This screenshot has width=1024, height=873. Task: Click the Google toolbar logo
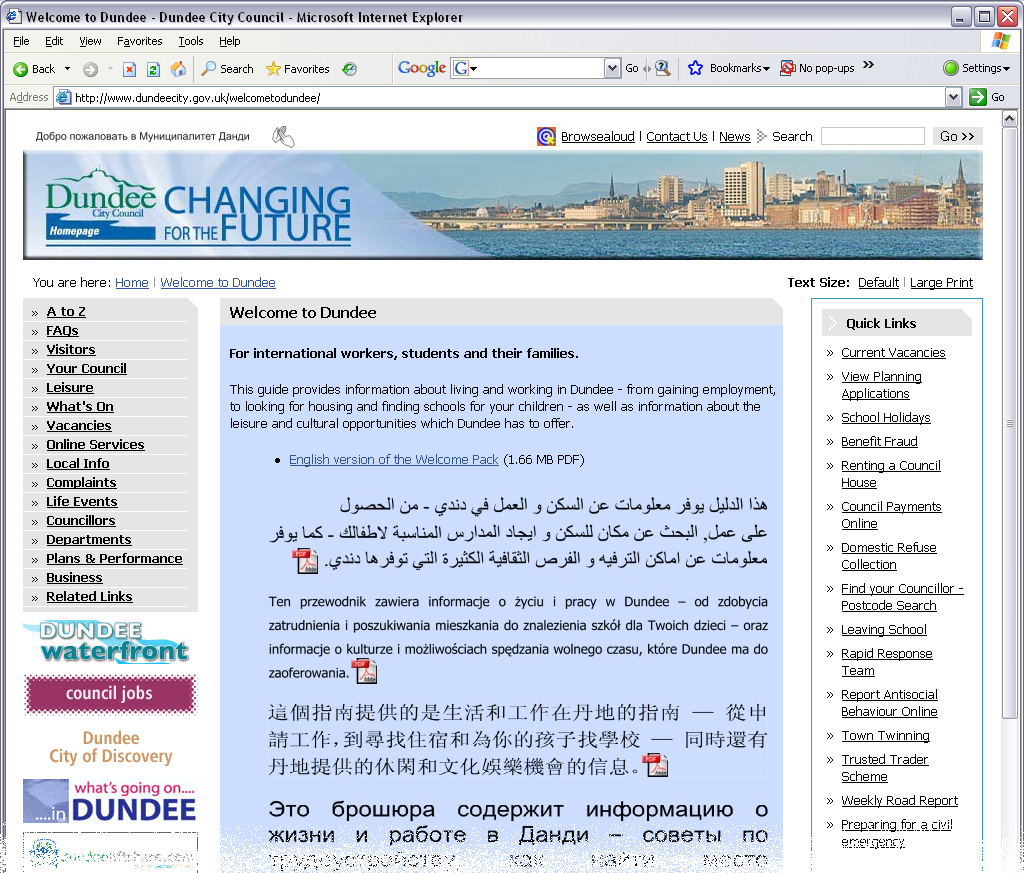422,68
